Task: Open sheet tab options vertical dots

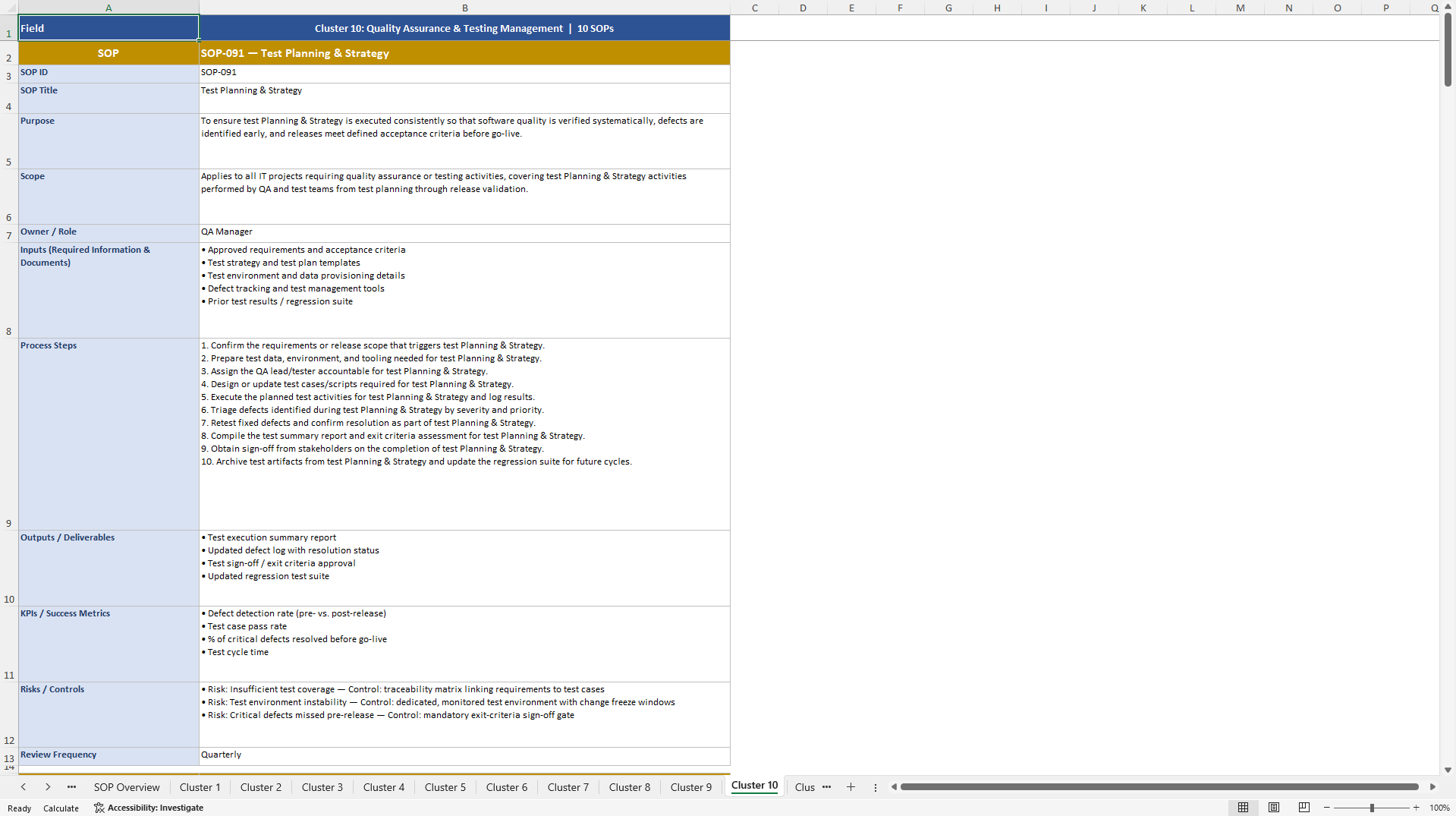Action: click(x=875, y=788)
